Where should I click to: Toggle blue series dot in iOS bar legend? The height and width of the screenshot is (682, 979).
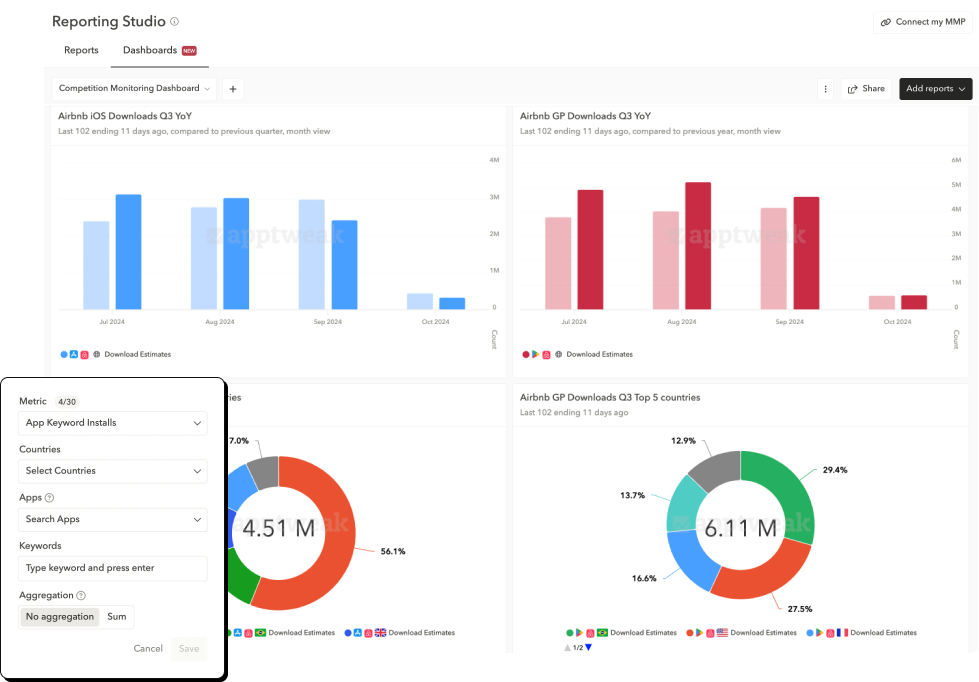click(x=64, y=354)
